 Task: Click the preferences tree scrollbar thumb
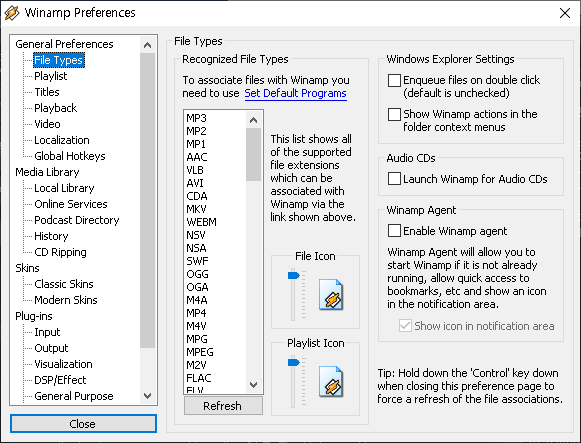tap(147, 200)
